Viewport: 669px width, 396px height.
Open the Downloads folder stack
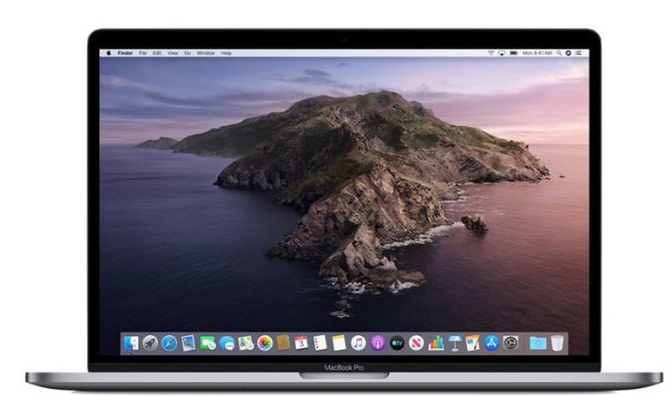point(538,343)
